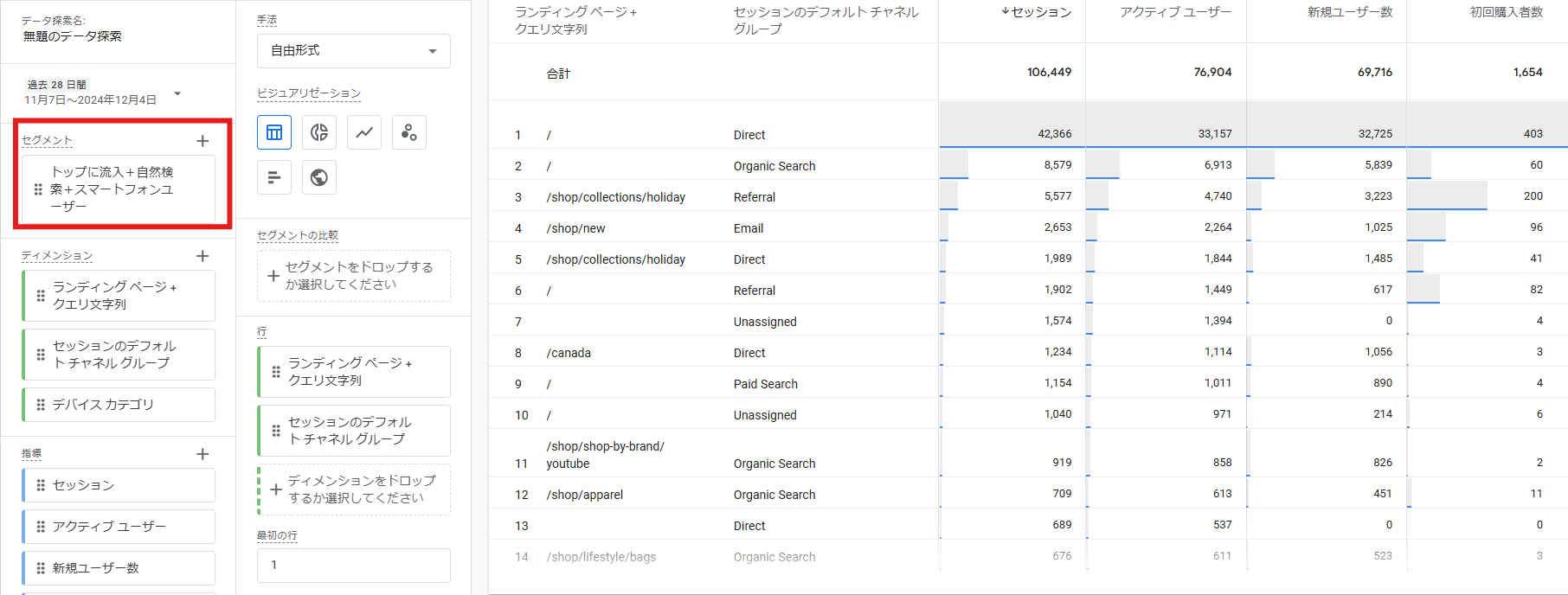Click the 初回購入者数 column header

(1506, 12)
